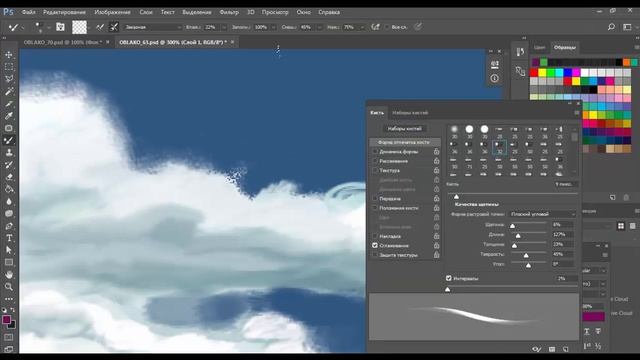Select the Clone Stamp tool
Screen dimensions: 640x360
pos(9,152)
